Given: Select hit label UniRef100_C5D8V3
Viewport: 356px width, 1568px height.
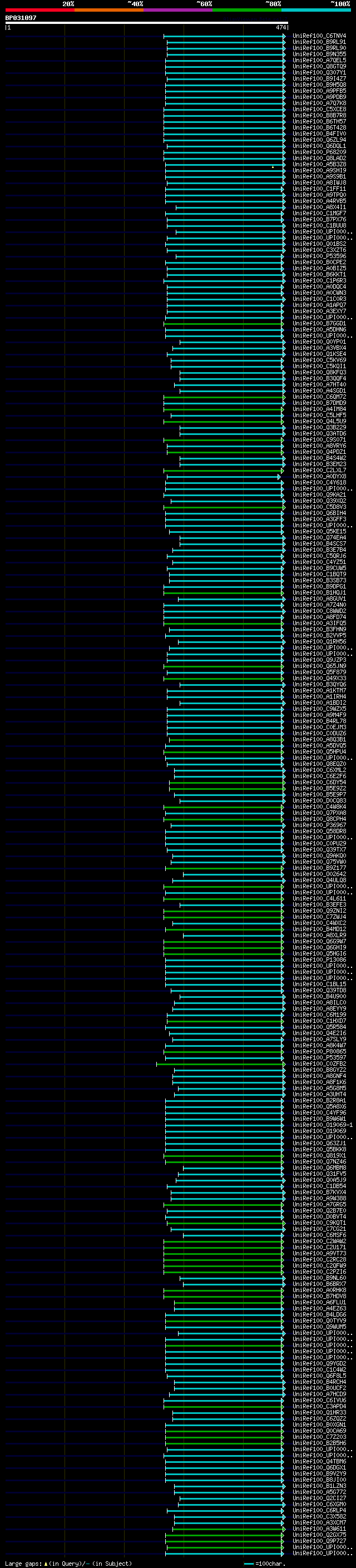Looking at the screenshot, I should [319, 507].
